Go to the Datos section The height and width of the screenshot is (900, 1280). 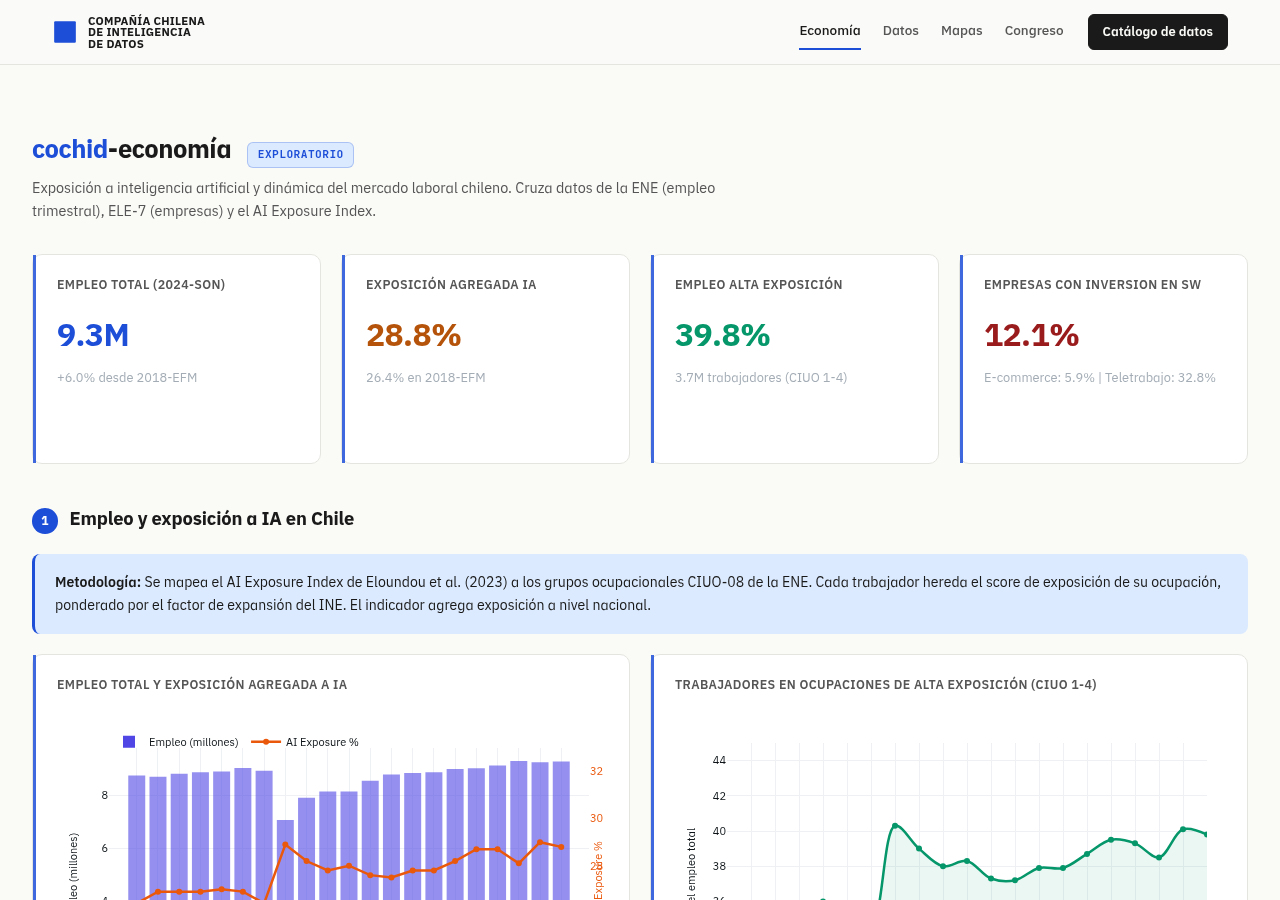click(x=901, y=31)
